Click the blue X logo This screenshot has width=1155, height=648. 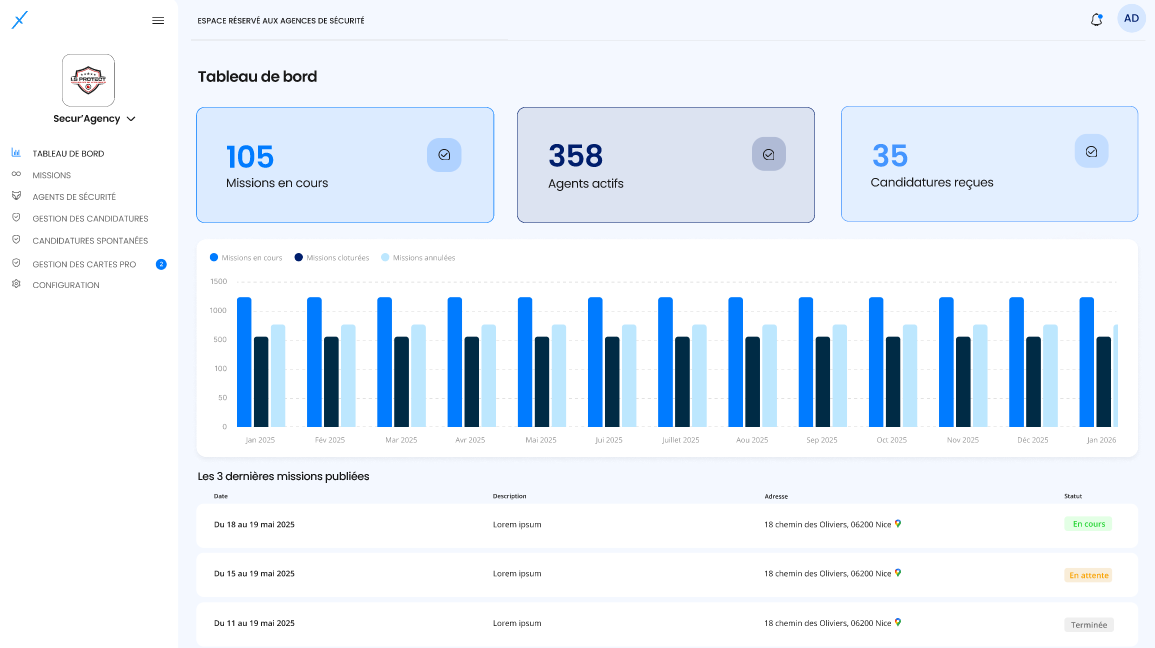pyautogui.click(x=20, y=20)
